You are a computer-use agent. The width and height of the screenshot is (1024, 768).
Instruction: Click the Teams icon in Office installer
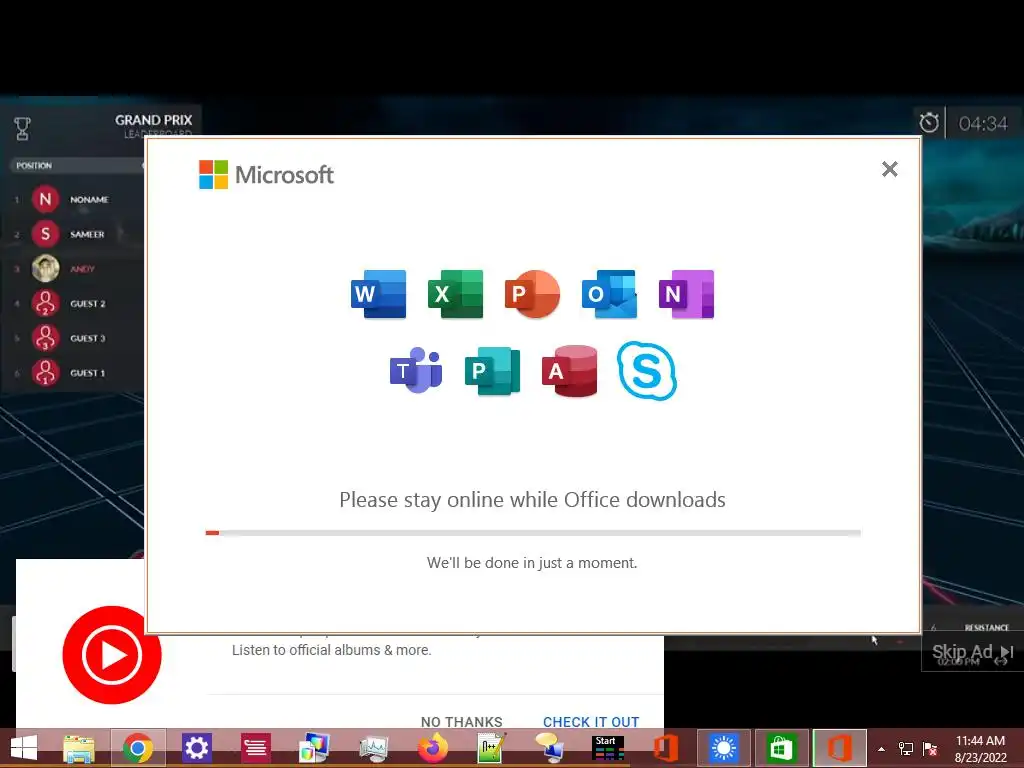[x=416, y=370]
